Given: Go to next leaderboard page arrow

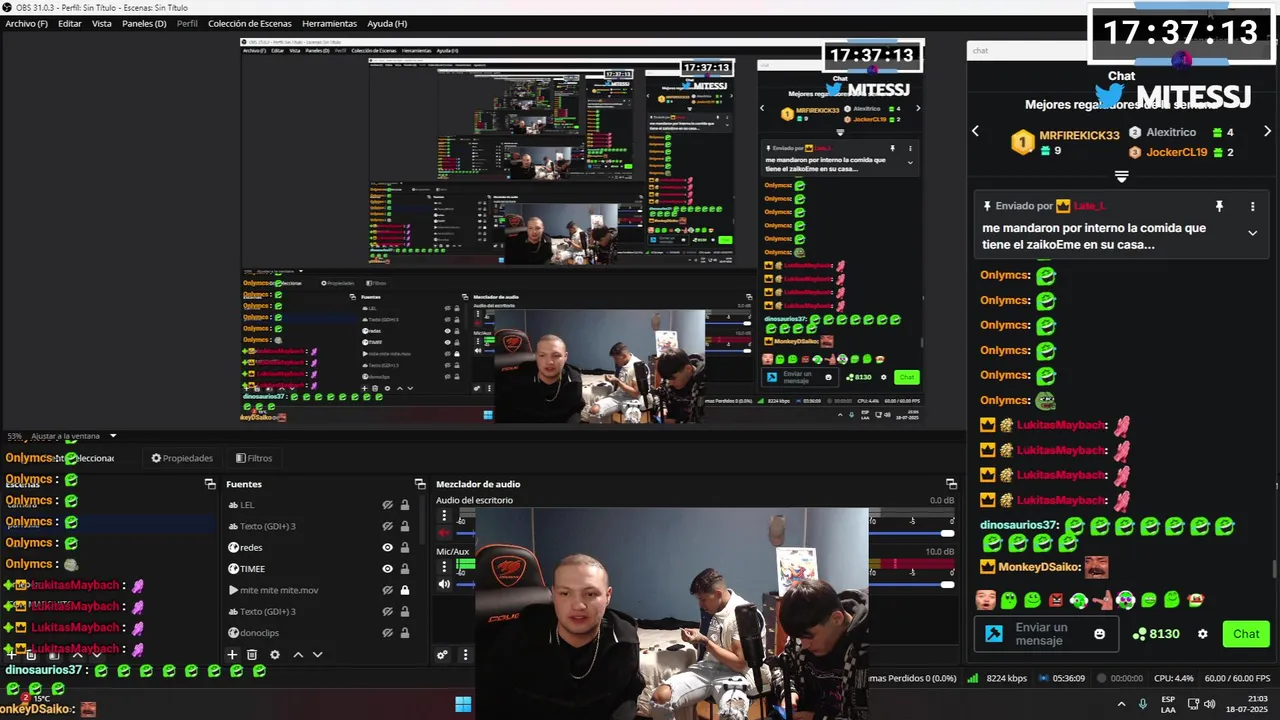Looking at the screenshot, I should (1267, 131).
